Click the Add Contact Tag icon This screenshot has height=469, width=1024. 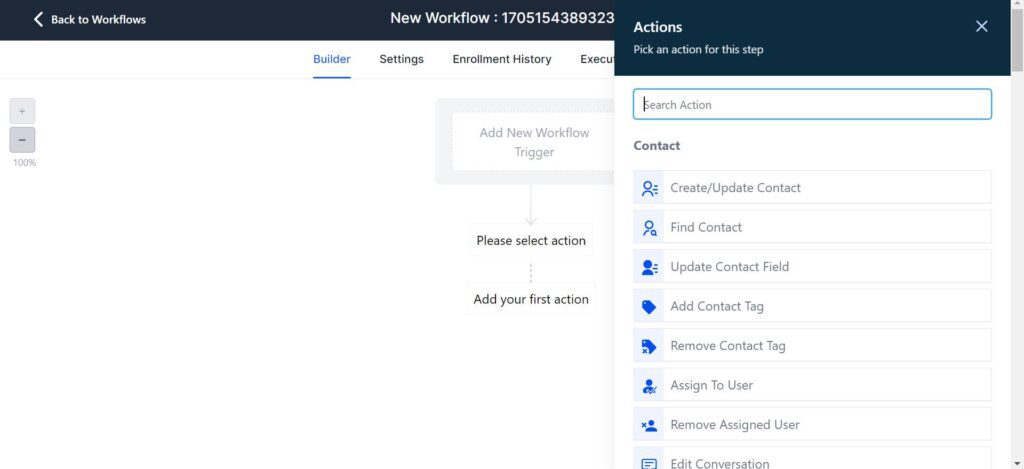pos(650,307)
